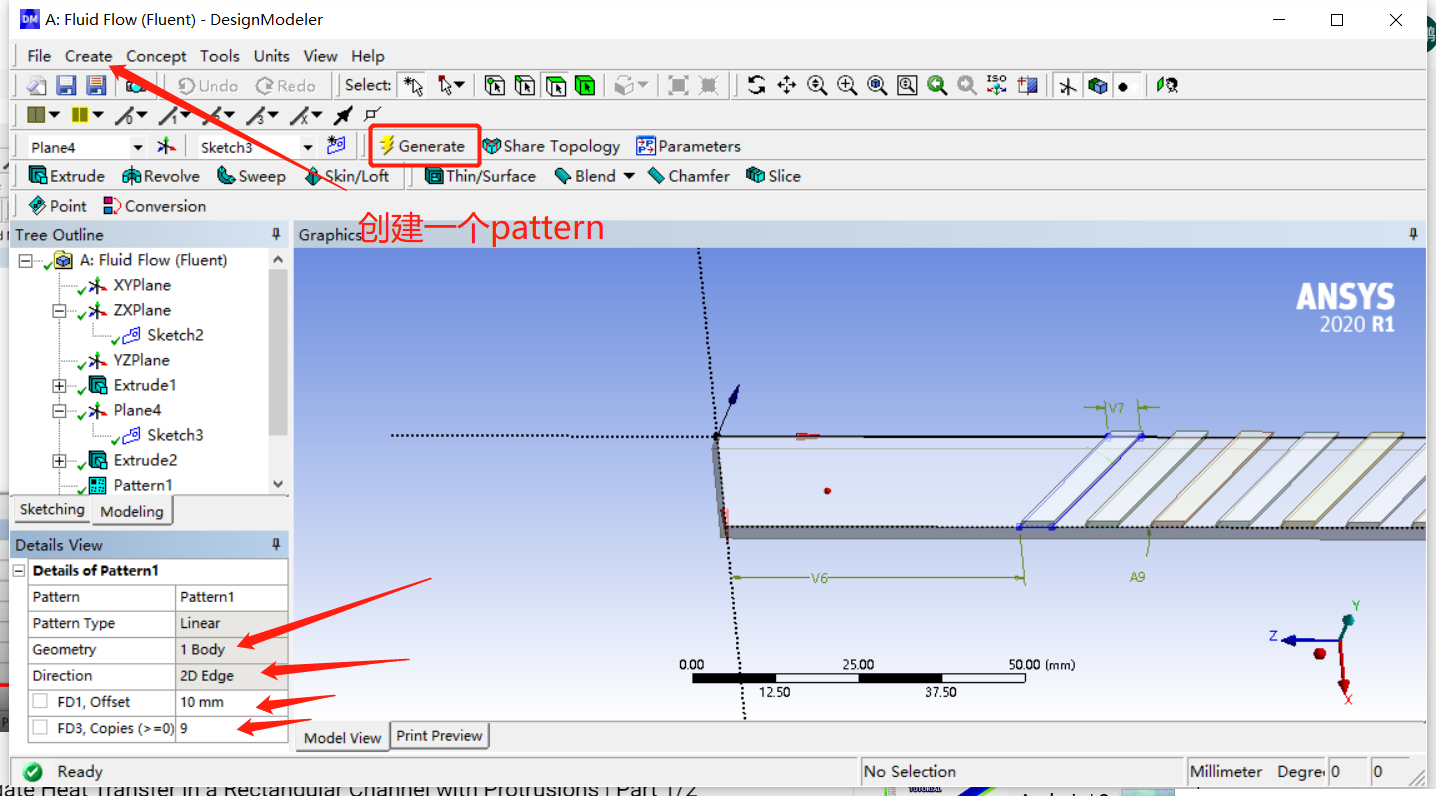This screenshot has height=796, width=1436.
Task: Click the Generate button
Action: click(424, 146)
